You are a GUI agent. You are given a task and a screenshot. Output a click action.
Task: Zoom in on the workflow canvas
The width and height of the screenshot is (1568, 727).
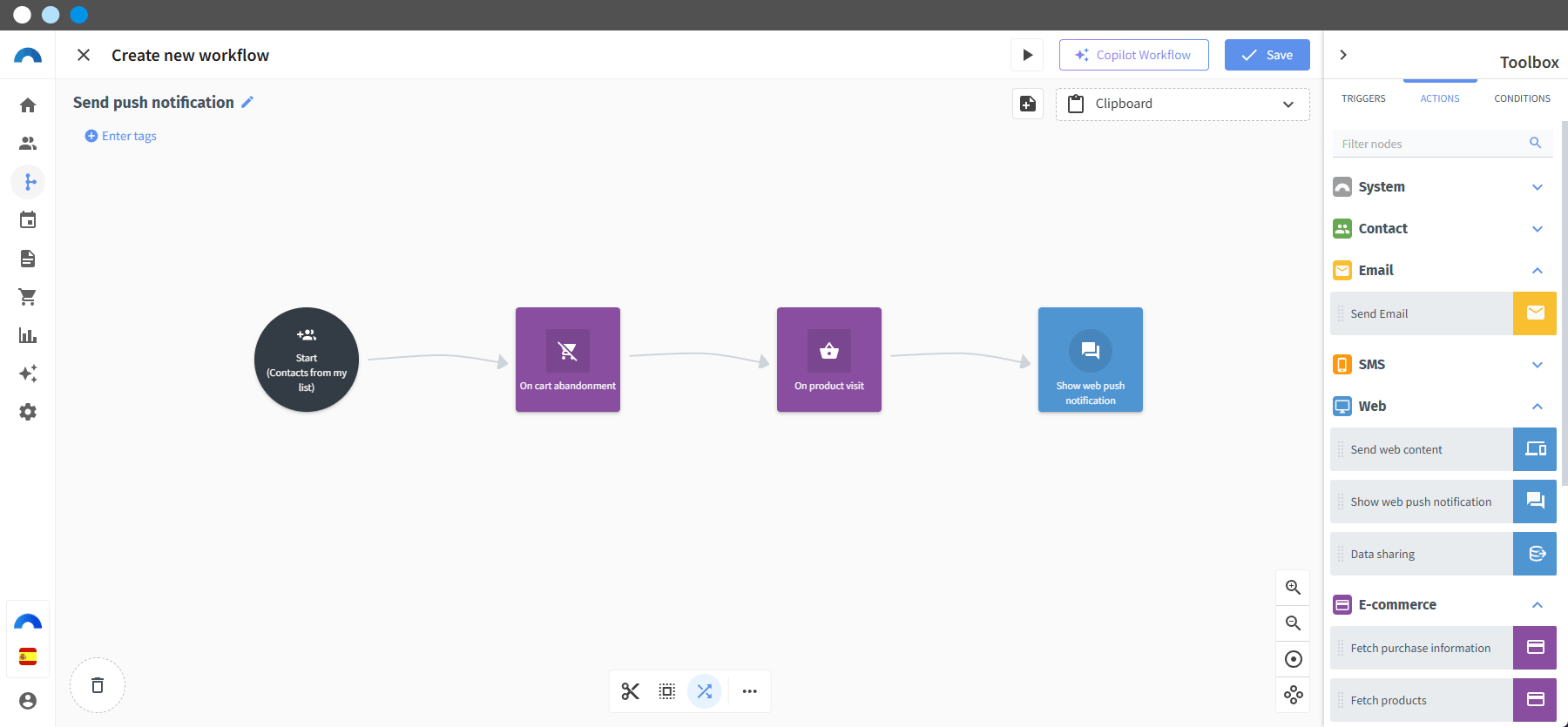(1294, 588)
